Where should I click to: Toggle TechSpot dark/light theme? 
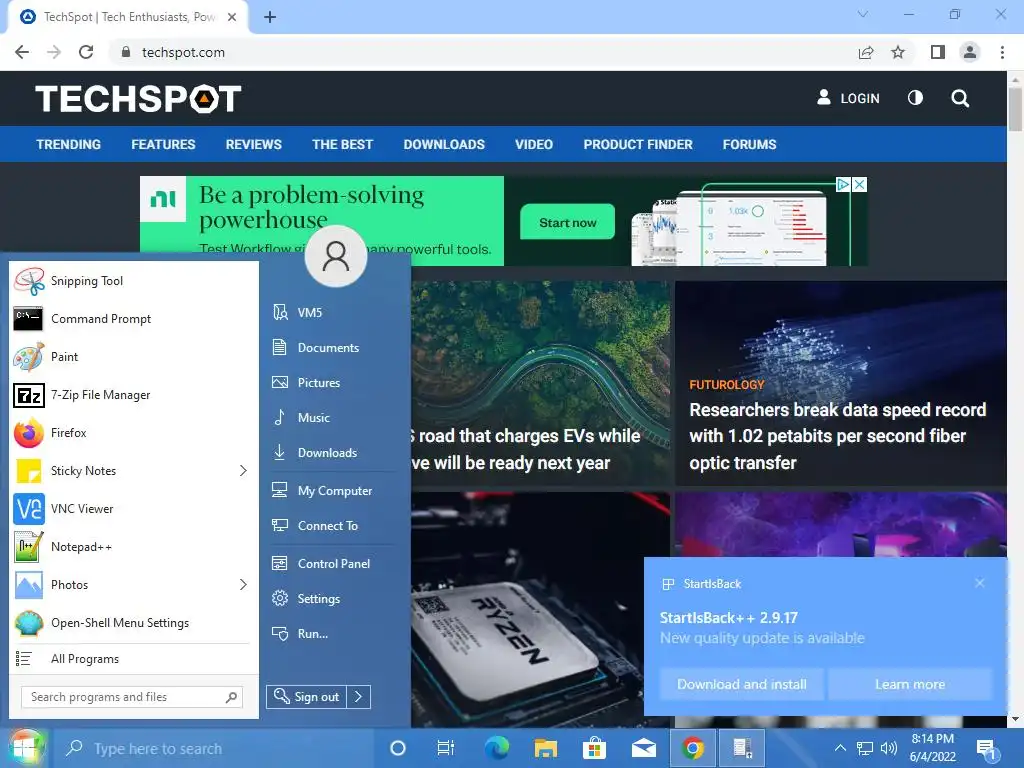(x=916, y=98)
